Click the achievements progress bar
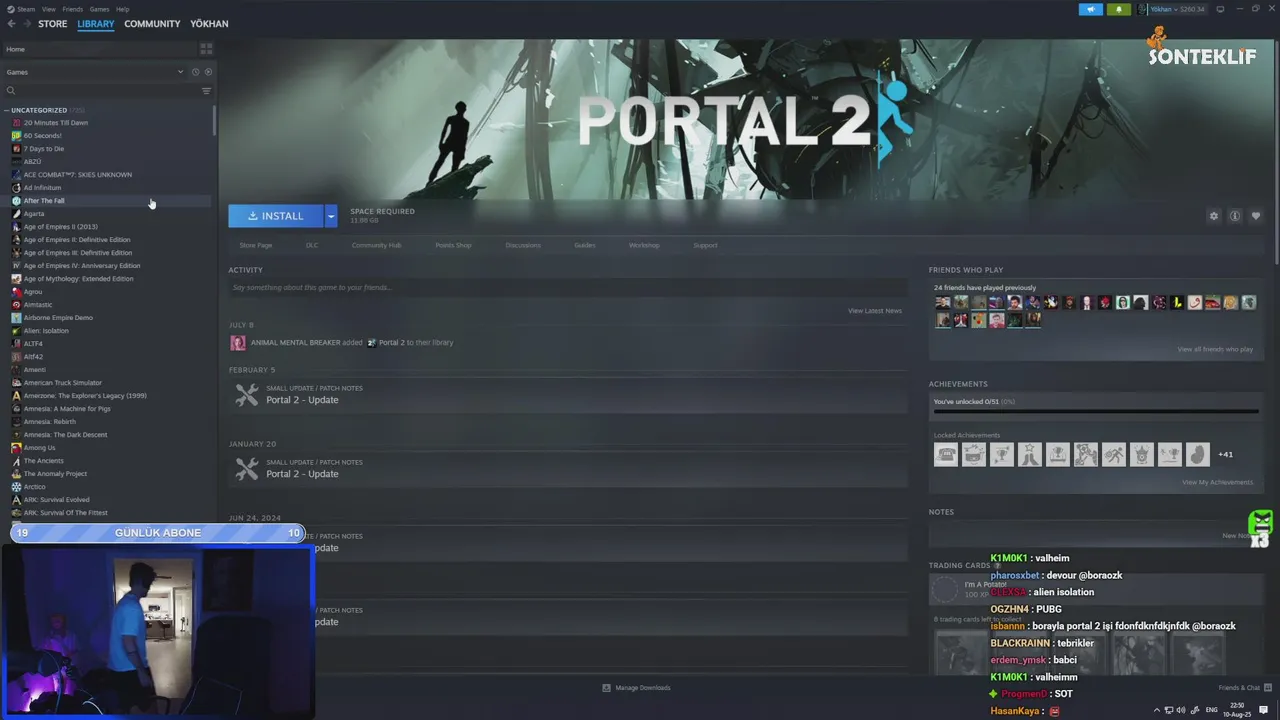Image resolution: width=1280 pixels, height=720 pixels. pos(1096,411)
